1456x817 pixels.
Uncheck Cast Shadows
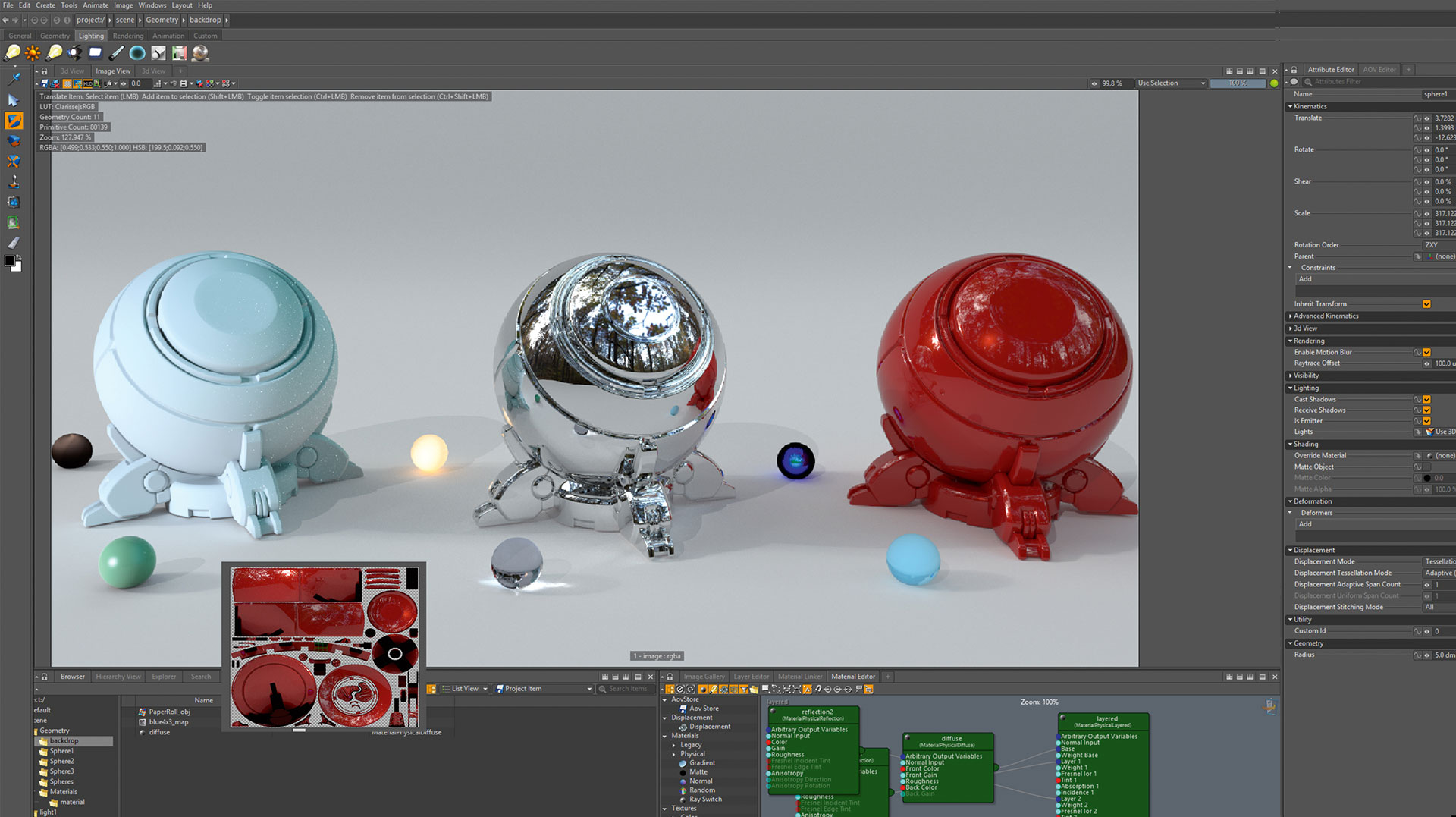1426,400
